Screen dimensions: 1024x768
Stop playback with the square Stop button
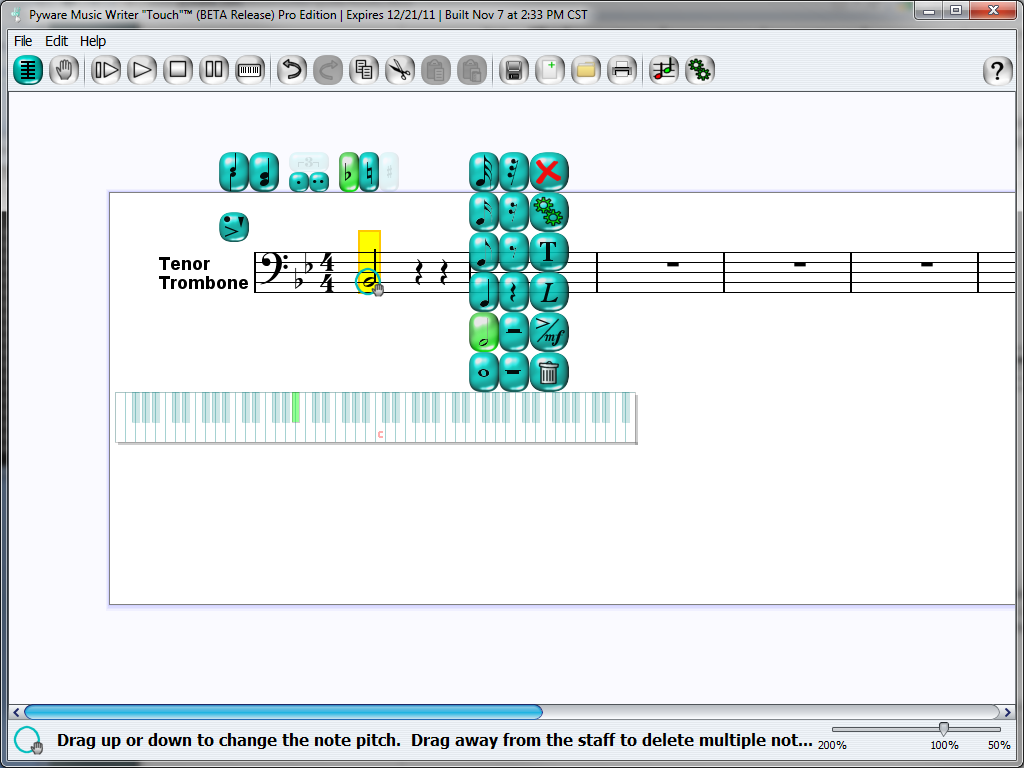pos(178,70)
